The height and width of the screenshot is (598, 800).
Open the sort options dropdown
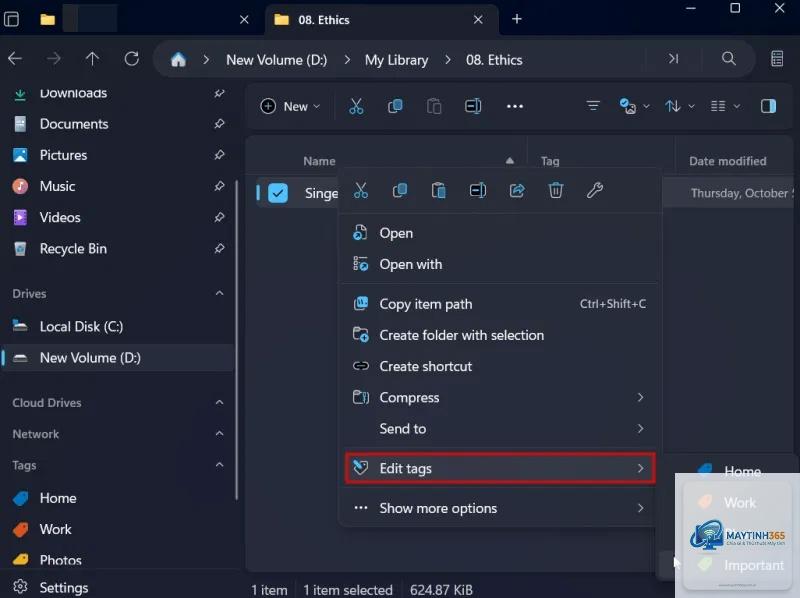pos(680,106)
